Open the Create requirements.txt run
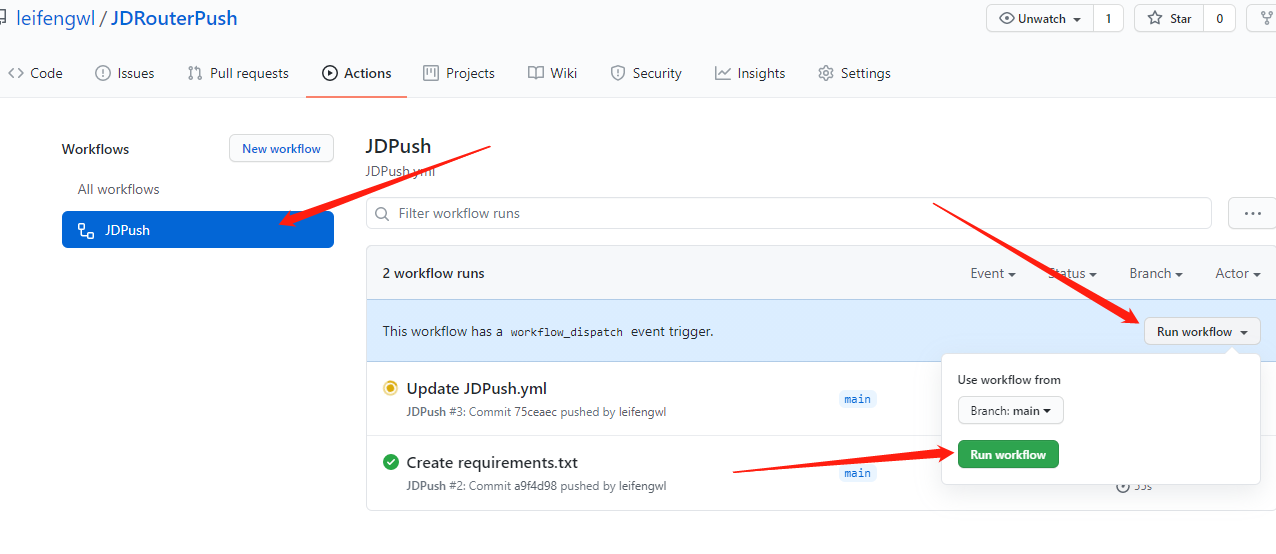Image resolution: width=1276 pixels, height=554 pixels. pyautogui.click(x=492, y=463)
